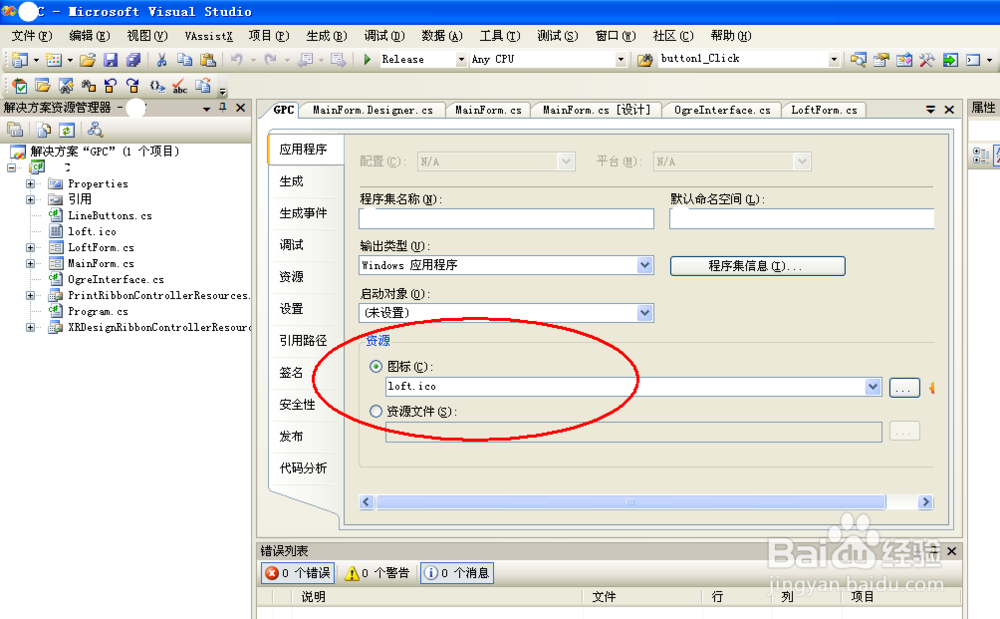
Task: Start debugging with green play icon
Action: (x=367, y=59)
